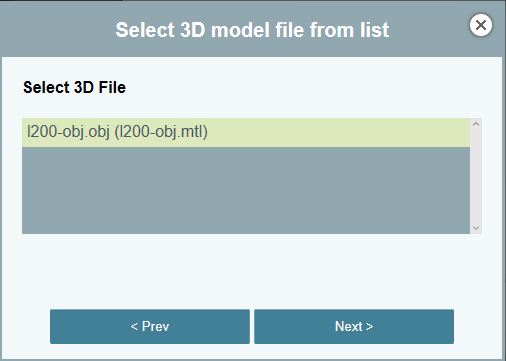Image resolution: width=506 pixels, height=361 pixels.
Task: Click empty gray area of file list
Action: (246, 190)
